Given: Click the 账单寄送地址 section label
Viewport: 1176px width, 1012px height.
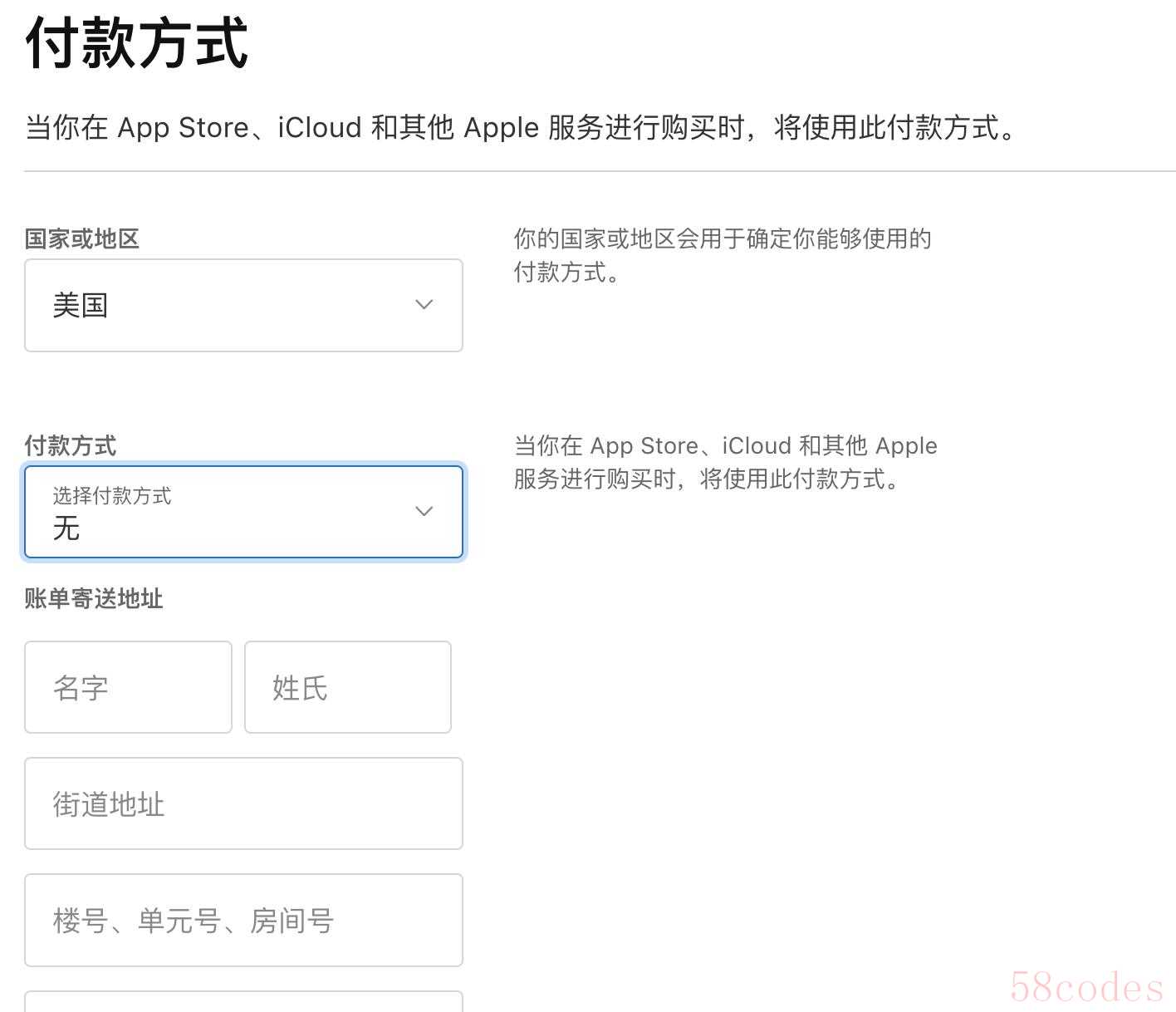Looking at the screenshot, I should pos(94,599).
